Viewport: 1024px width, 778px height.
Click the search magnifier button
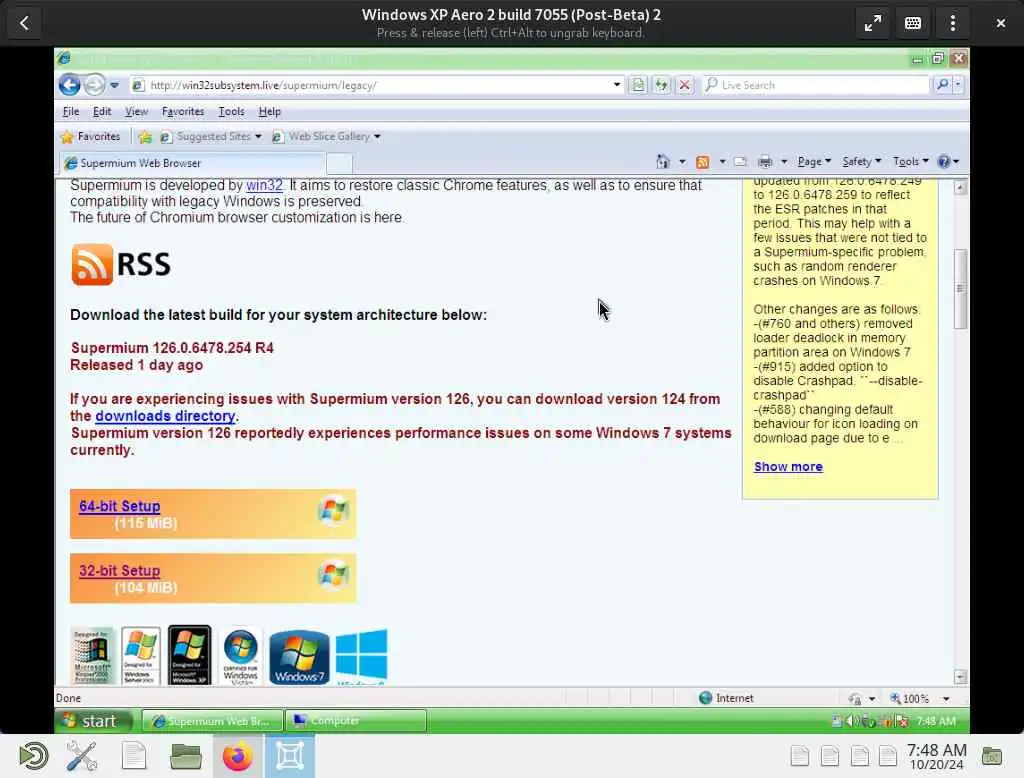pyautogui.click(x=942, y=84)
